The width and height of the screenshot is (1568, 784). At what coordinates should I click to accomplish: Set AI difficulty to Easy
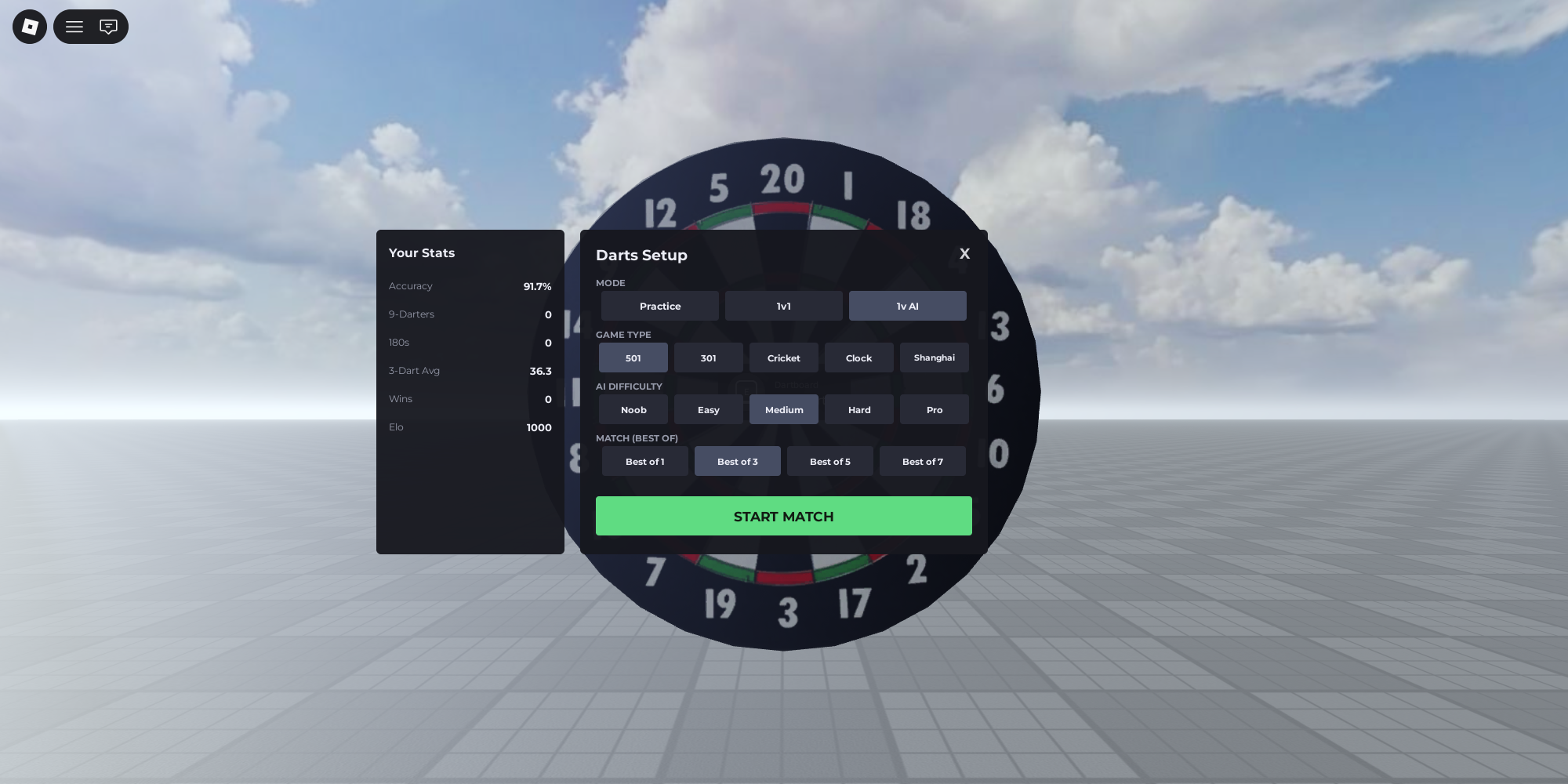[709, 409]
